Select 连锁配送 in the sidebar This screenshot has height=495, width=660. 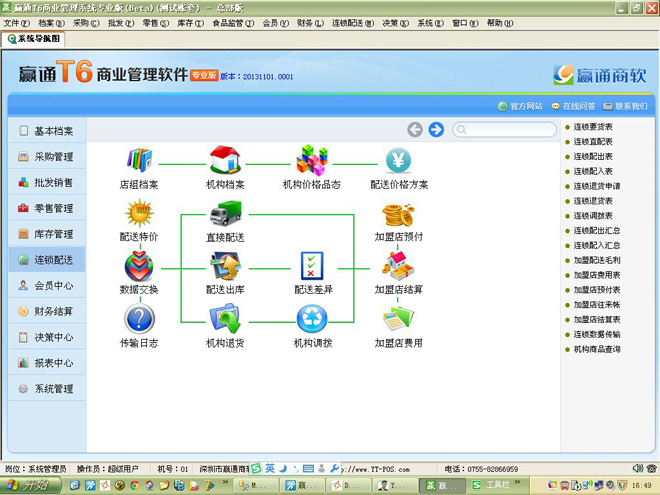click(46, 260)
